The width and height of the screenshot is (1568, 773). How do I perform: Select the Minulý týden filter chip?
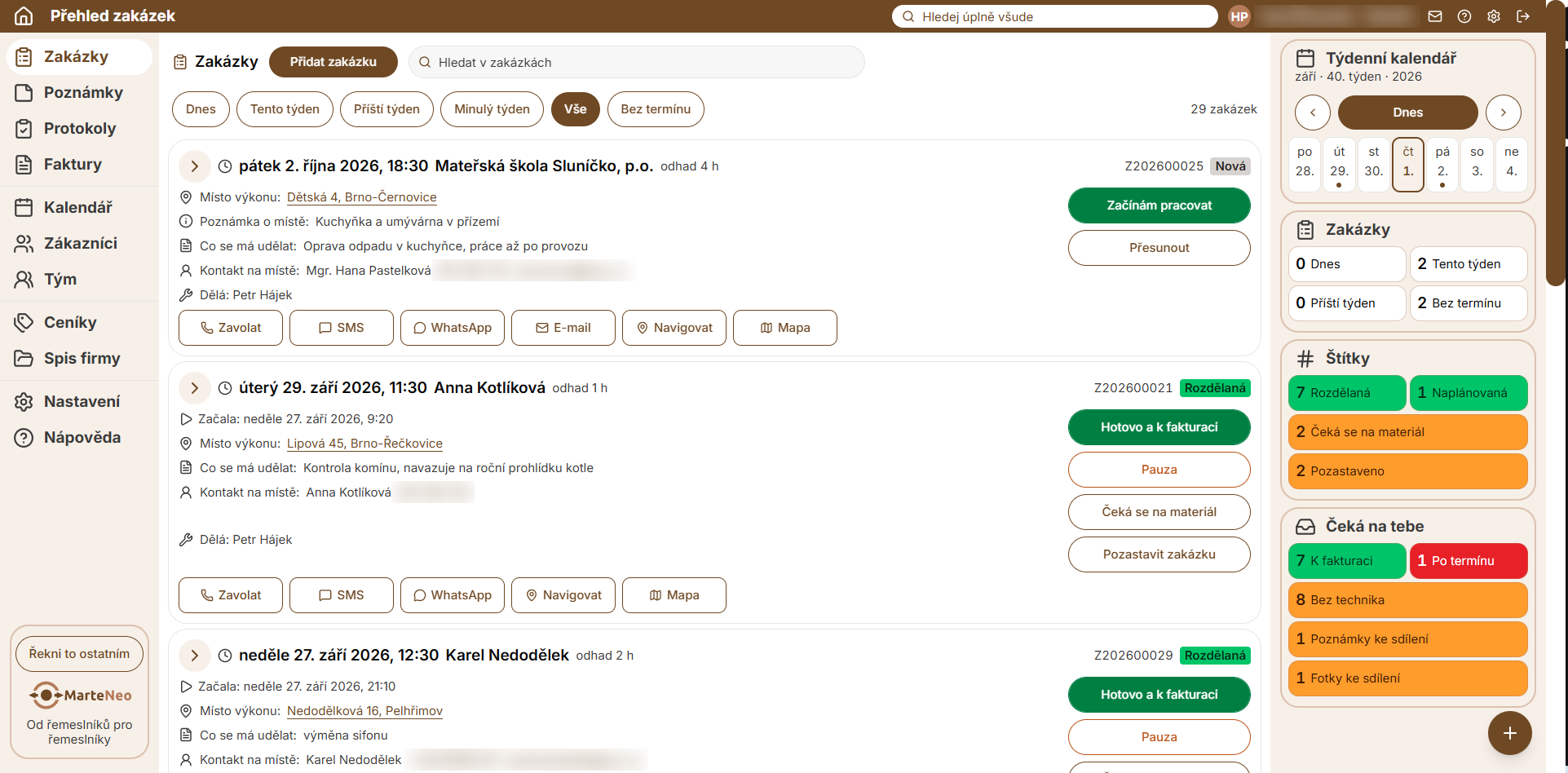[x=492, y=109]
